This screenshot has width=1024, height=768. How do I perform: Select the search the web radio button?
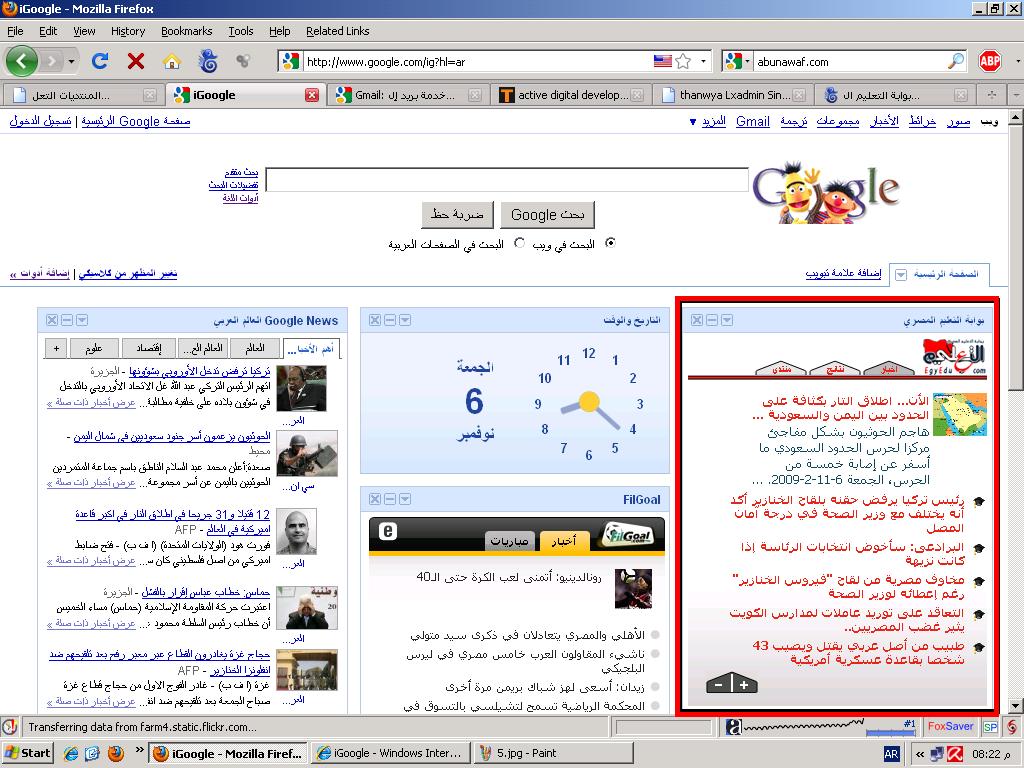[x=610, y=243]
